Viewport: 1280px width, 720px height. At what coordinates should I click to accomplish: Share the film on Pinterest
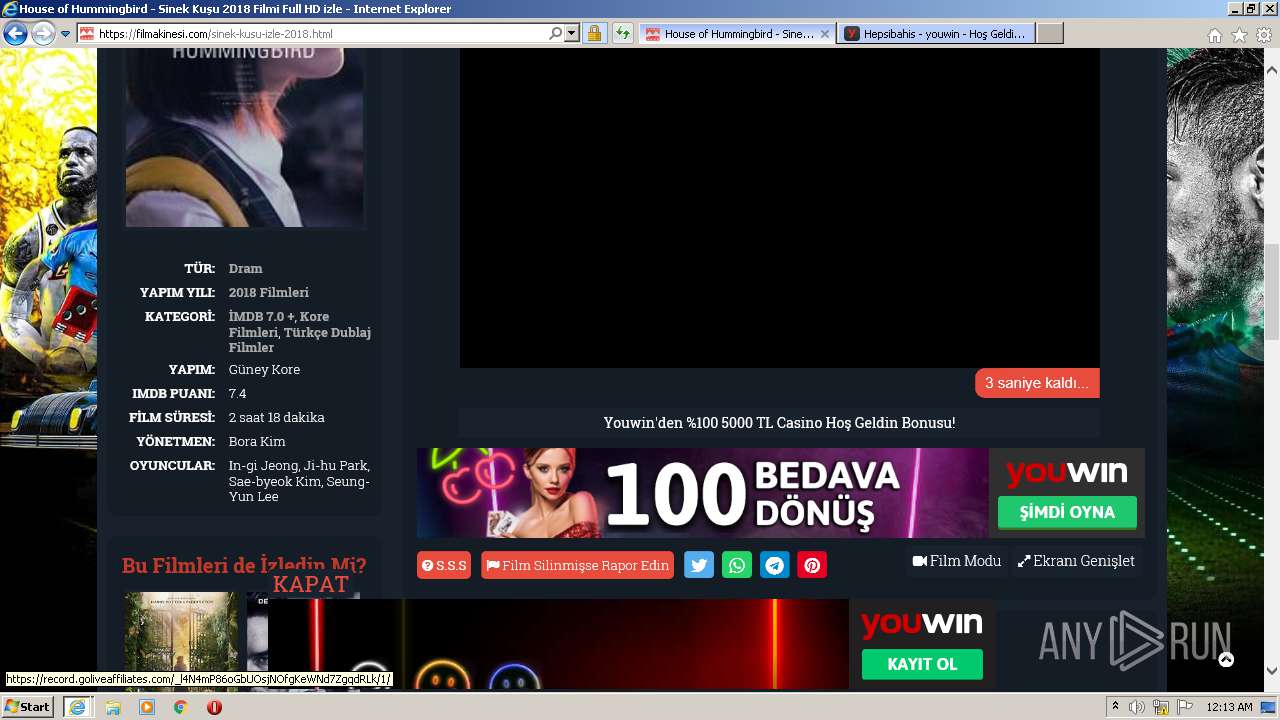pyautogui.click(x=812, y=565)
